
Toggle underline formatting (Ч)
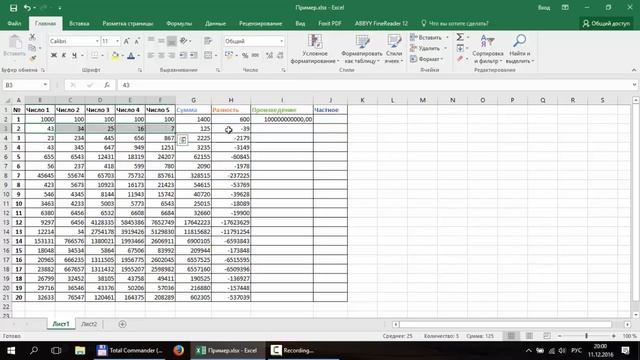[x=74, y=55]
